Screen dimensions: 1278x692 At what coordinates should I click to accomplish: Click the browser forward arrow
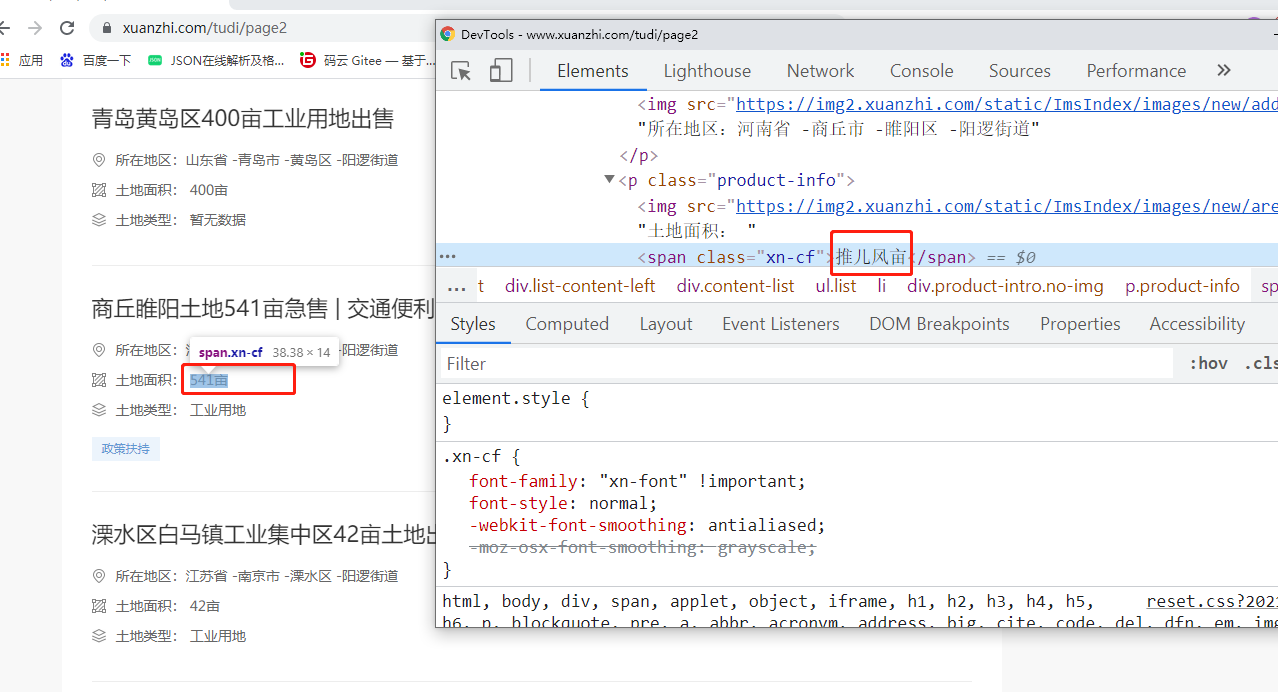tap(35, 28)
